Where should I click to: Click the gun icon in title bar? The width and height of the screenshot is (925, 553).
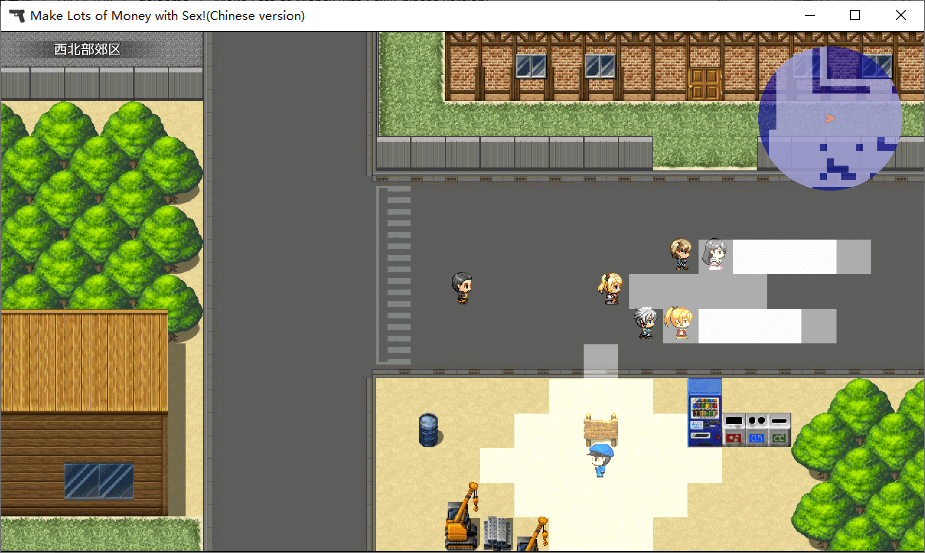tap(17, 16)
